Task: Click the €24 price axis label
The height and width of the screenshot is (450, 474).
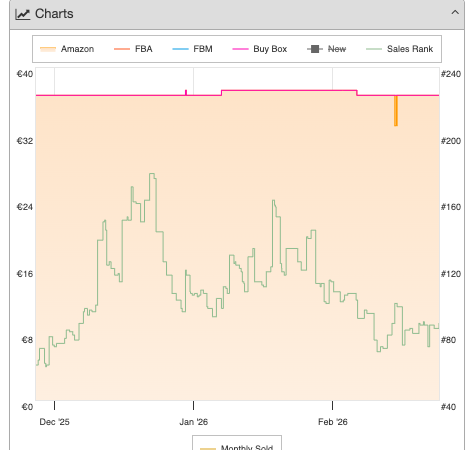Action: 25,207
